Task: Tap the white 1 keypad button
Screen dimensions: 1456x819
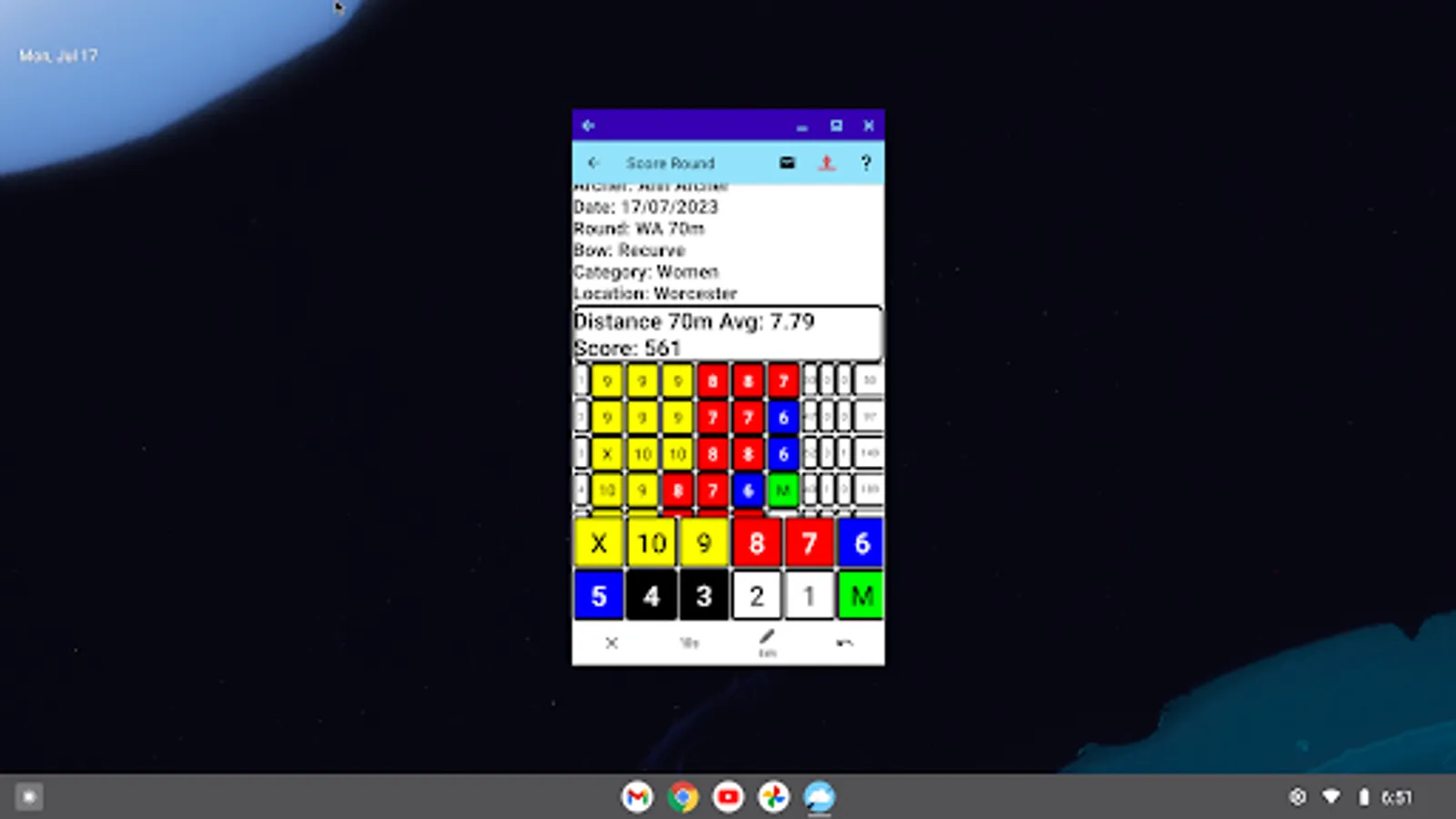Action: point(810,596)
